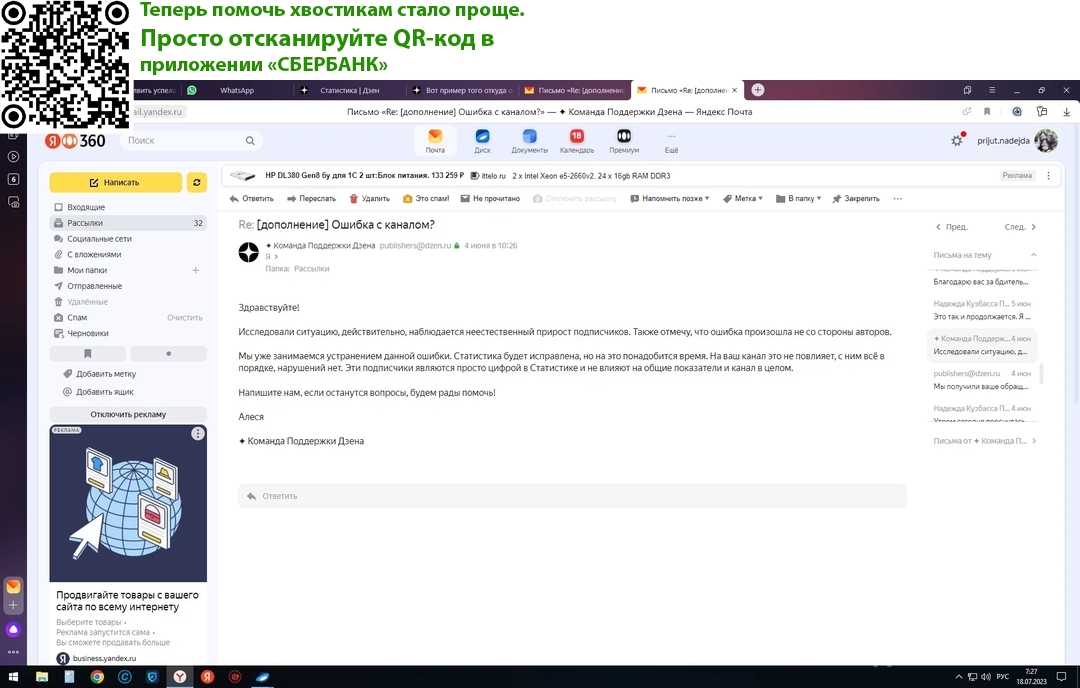The height and width of the screenshot is (688, 1080).
Task: Open the Календарь service icon
Action: point(577,140)
